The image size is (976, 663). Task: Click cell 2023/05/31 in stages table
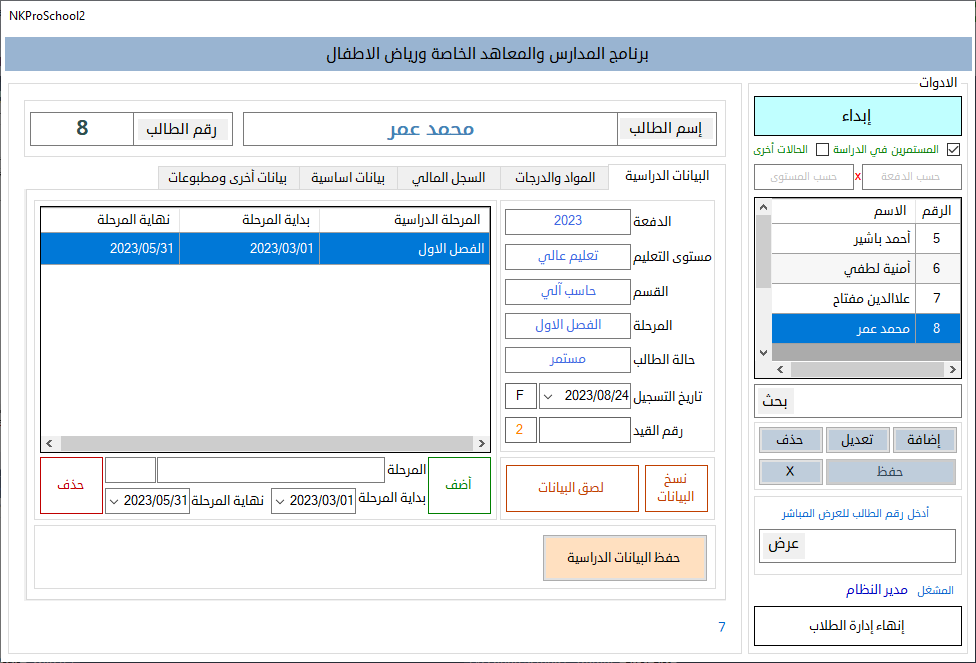click(x=110, y=249)
